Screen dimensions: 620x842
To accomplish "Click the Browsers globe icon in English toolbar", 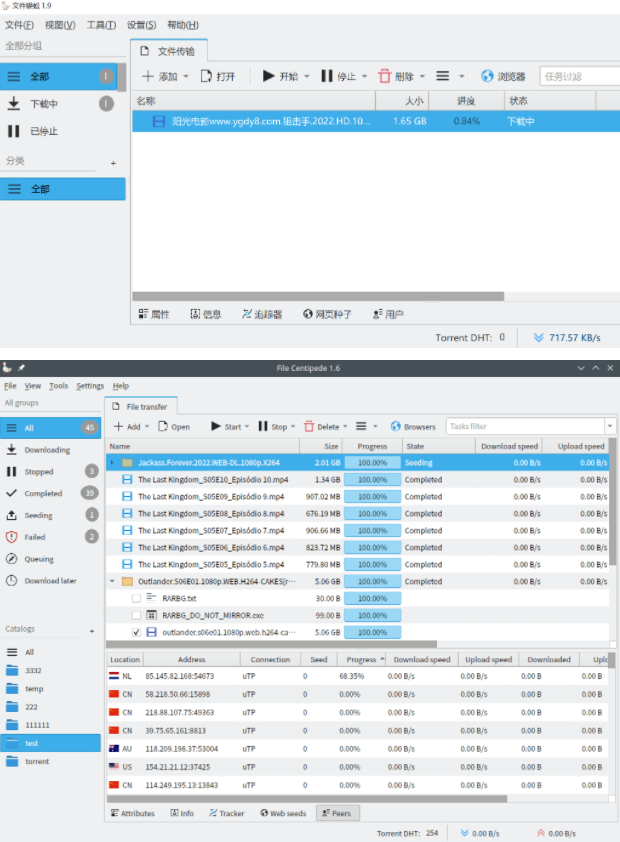I will pyautogui.click(x=396, y=427).
